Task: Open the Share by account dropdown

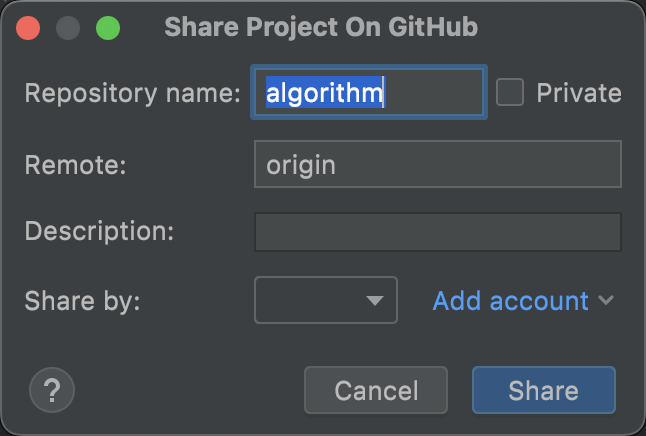Action: tap(326, 300)
